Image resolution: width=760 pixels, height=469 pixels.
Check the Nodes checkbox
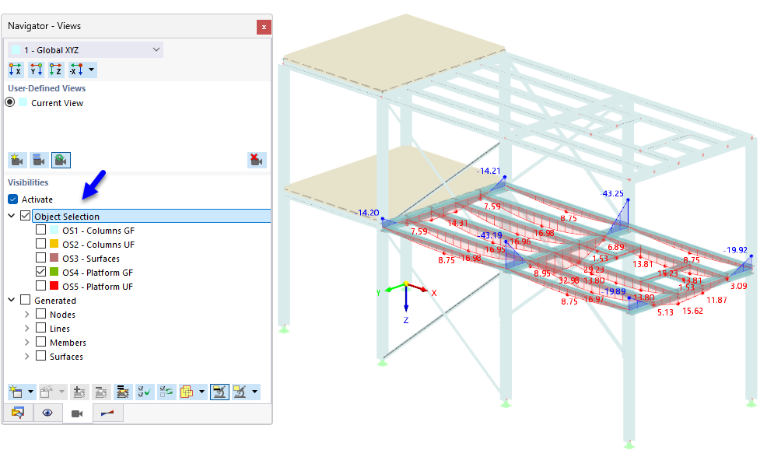tap(41, 314)
